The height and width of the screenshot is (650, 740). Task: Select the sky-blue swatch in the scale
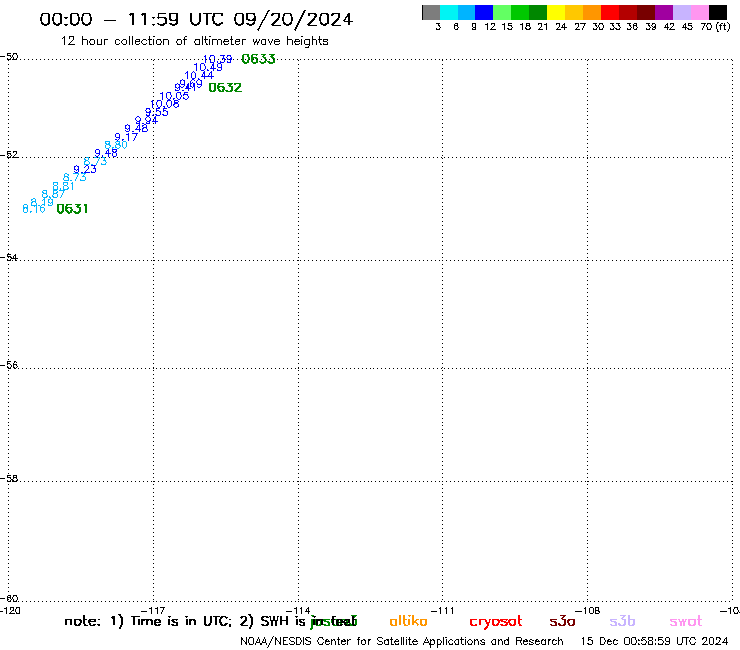(x=466, y=12)
